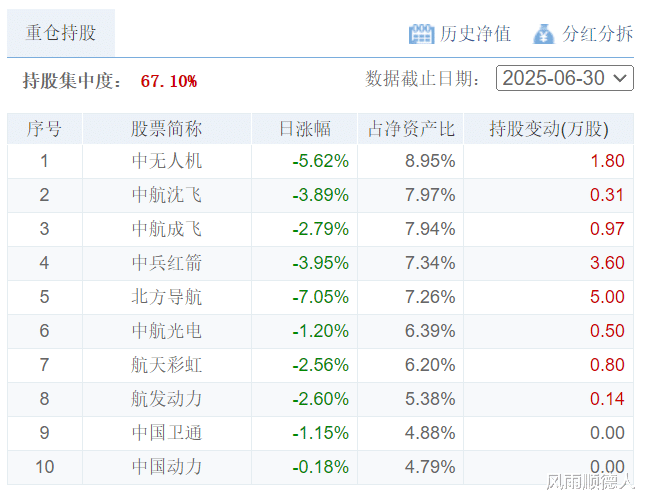This screenshot has height=503, width=645.
Task: Click the 分红分拆 money bag icon
Action: (x=544, y=34)
